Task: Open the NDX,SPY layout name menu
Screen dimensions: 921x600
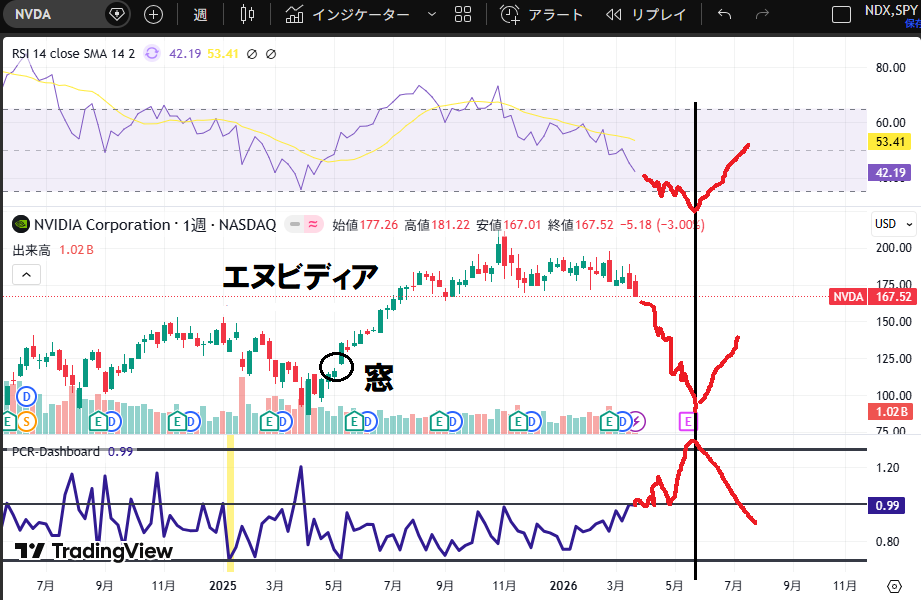Action: point(892,10)
